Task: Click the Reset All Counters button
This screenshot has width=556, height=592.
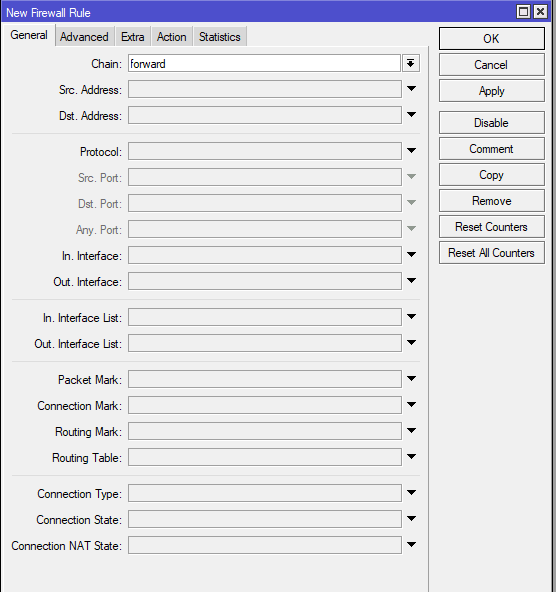Action: pos(491,253)
